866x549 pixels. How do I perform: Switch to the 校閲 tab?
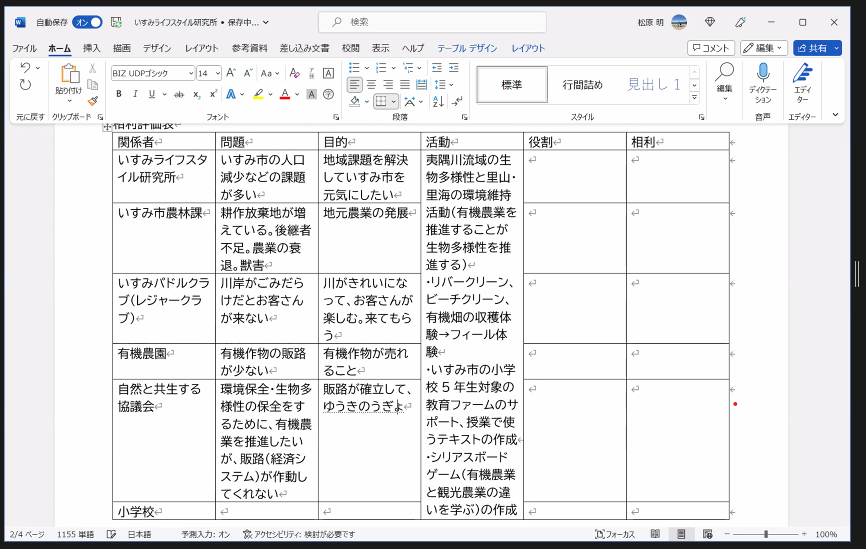click(x=350, y=48)
